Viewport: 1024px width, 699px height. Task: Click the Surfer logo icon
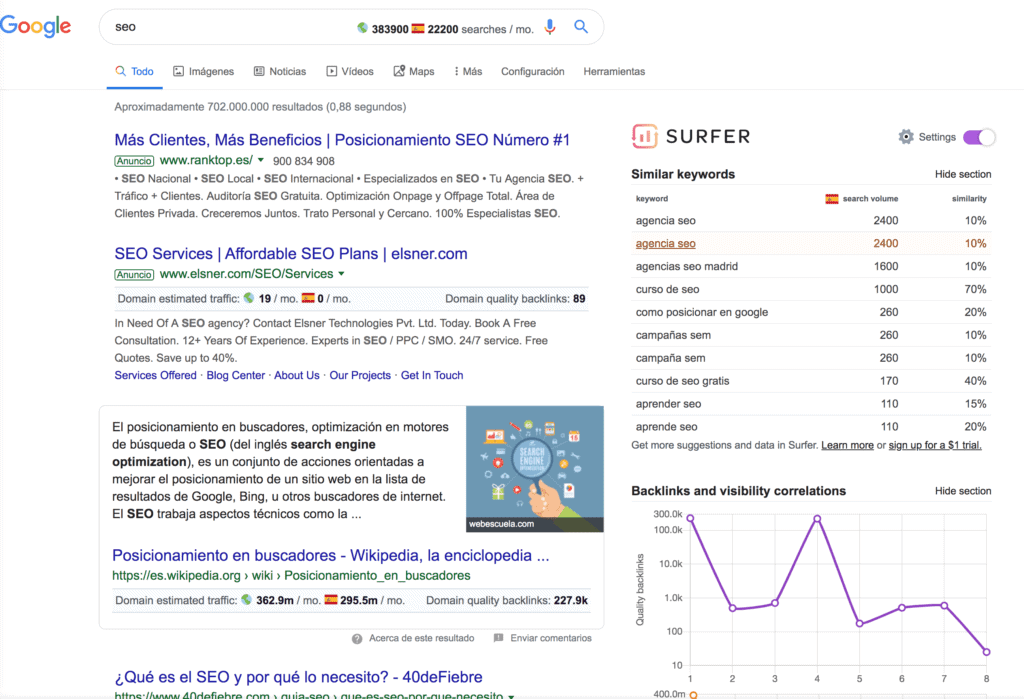coord(645,137)
